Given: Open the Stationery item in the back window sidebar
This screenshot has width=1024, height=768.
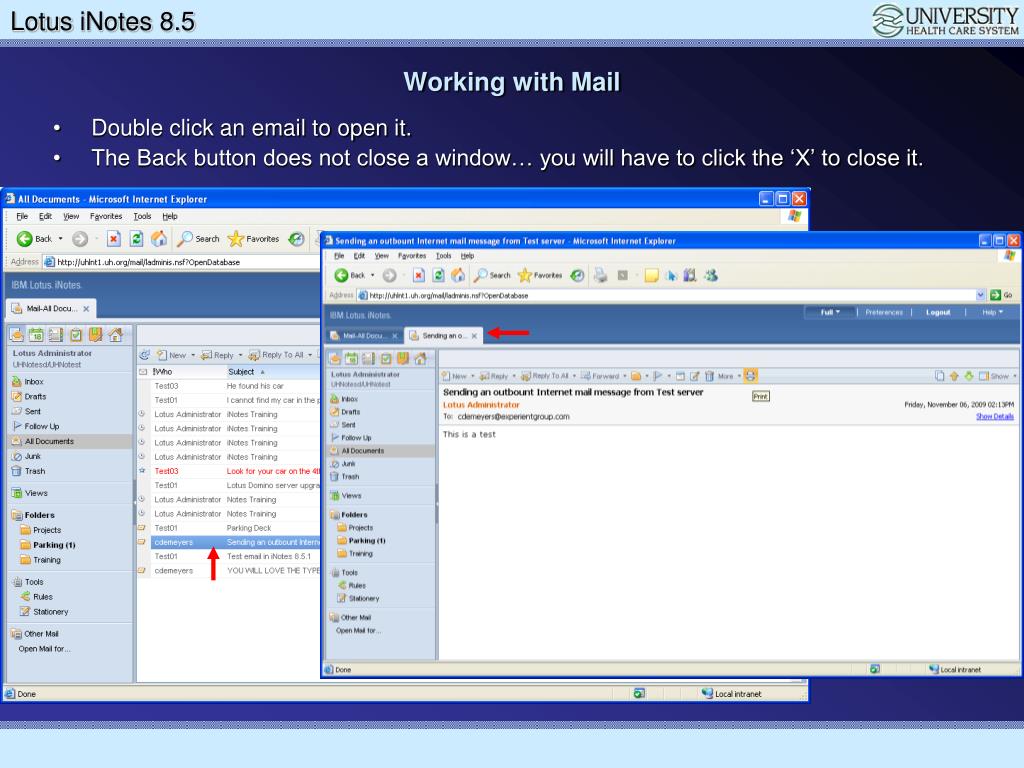Looking at the screenshot, I should (44, 612).
